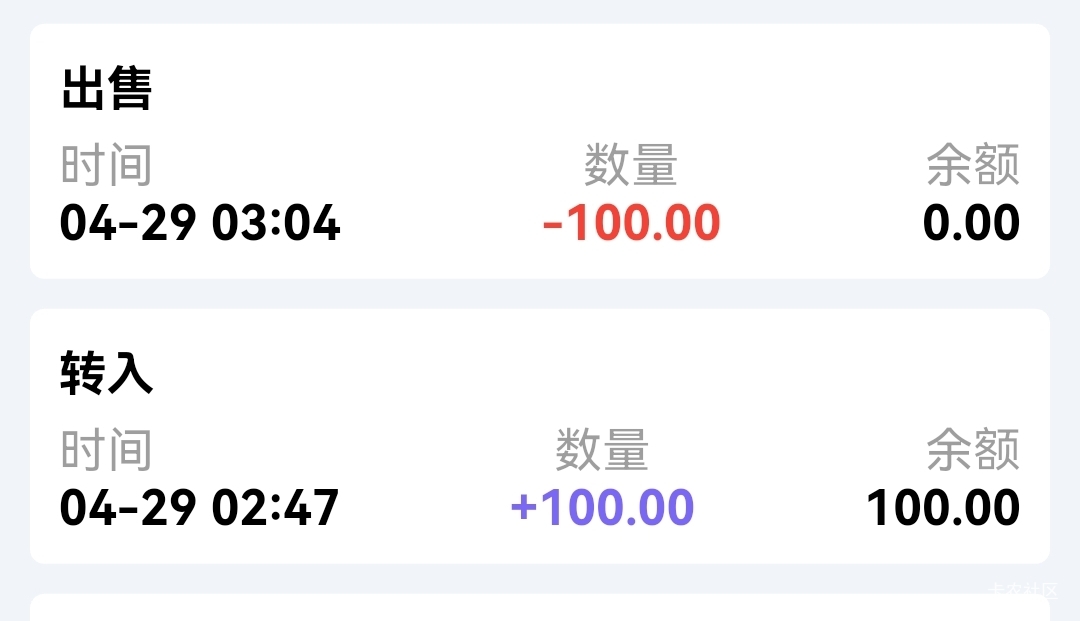Click the red -100.00 amount
The width and height of the screenshot is (1080, 621).
(x=631, y=223)
